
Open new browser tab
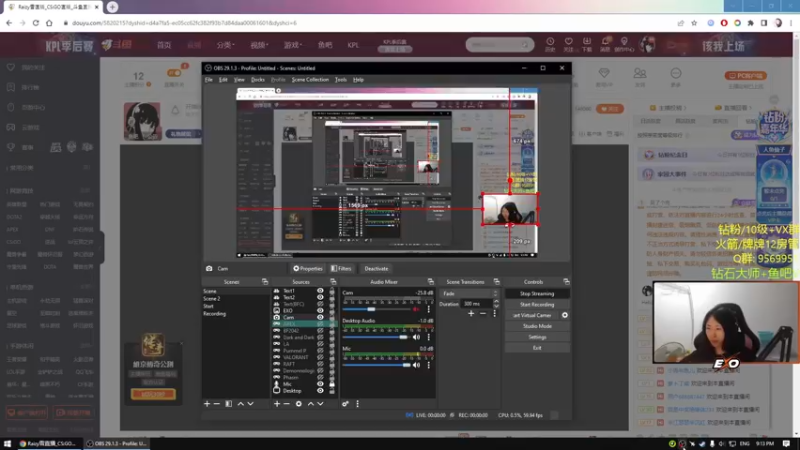[x=112, y=7]
